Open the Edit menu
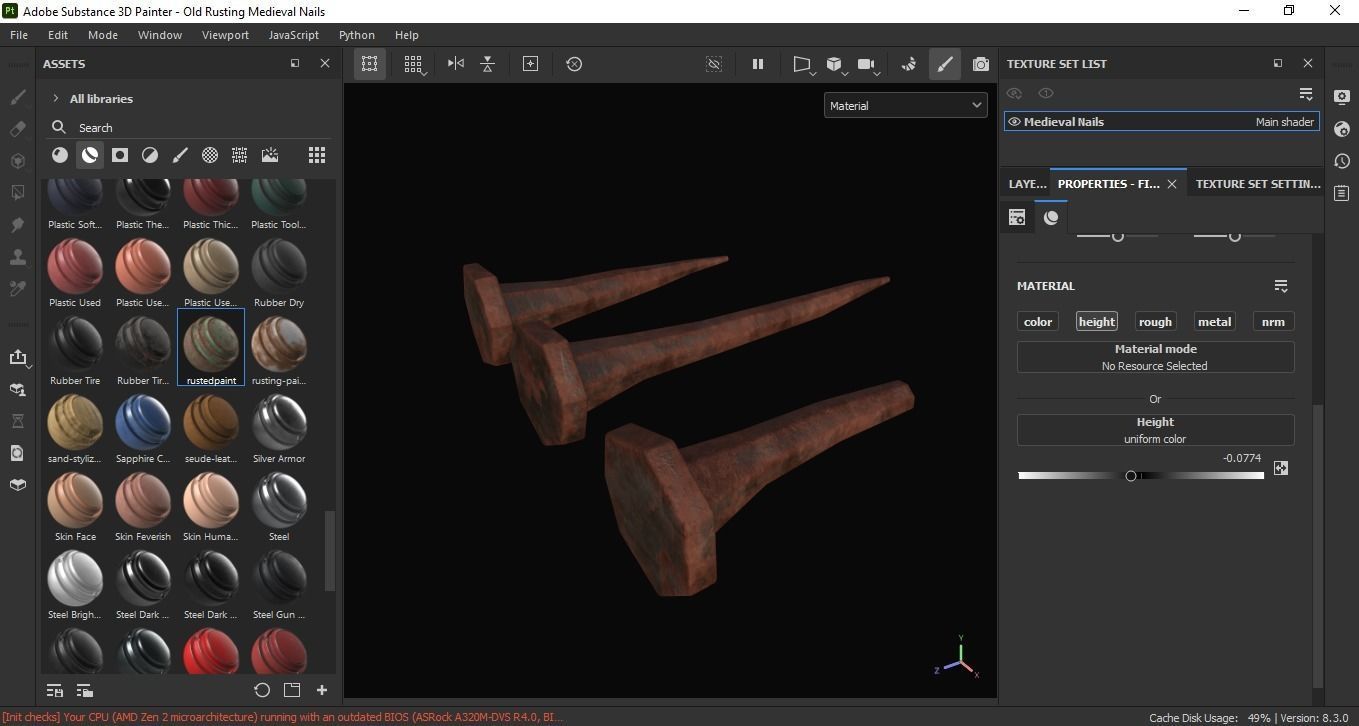This screenshot has height=726, width=1359. click(x=58, y=34)
